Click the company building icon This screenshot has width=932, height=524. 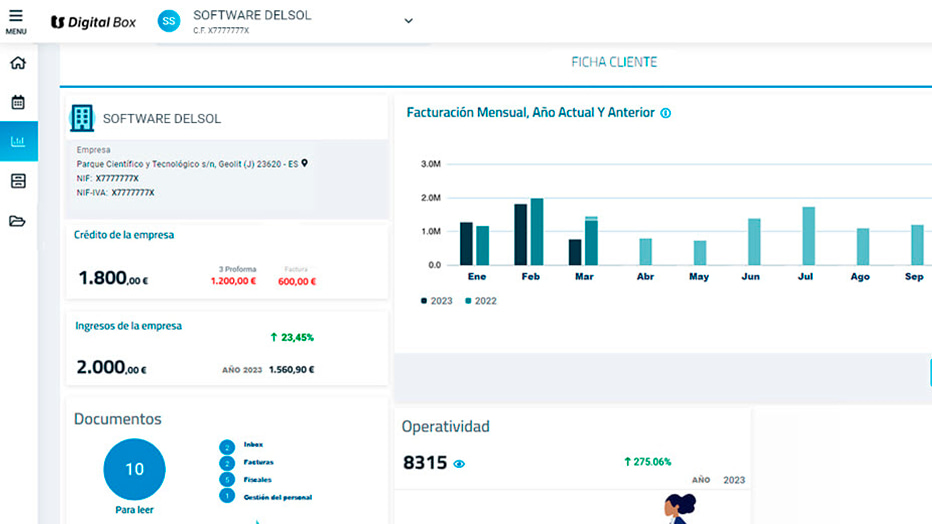click(x=82, y=118)
